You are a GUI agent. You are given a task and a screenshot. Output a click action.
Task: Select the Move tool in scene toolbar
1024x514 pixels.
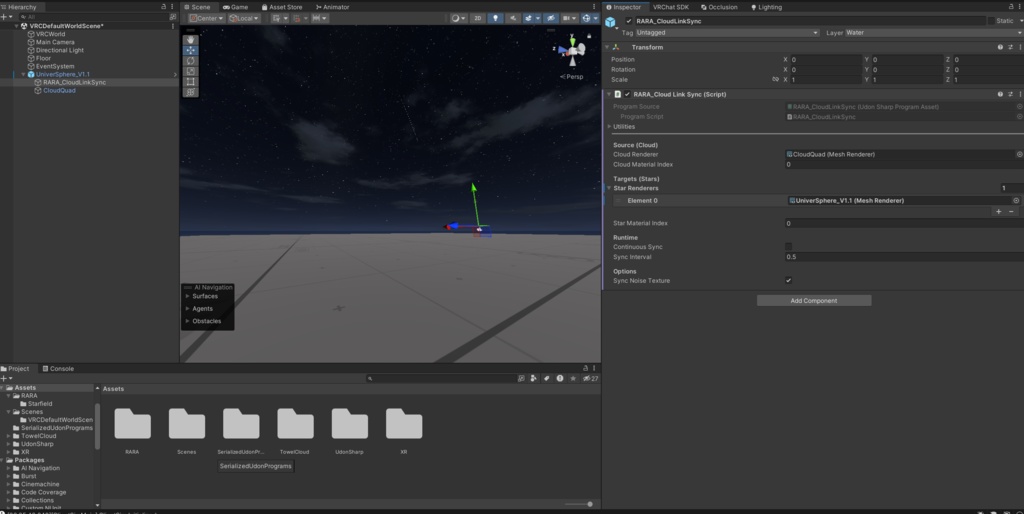tap(191, 50)
